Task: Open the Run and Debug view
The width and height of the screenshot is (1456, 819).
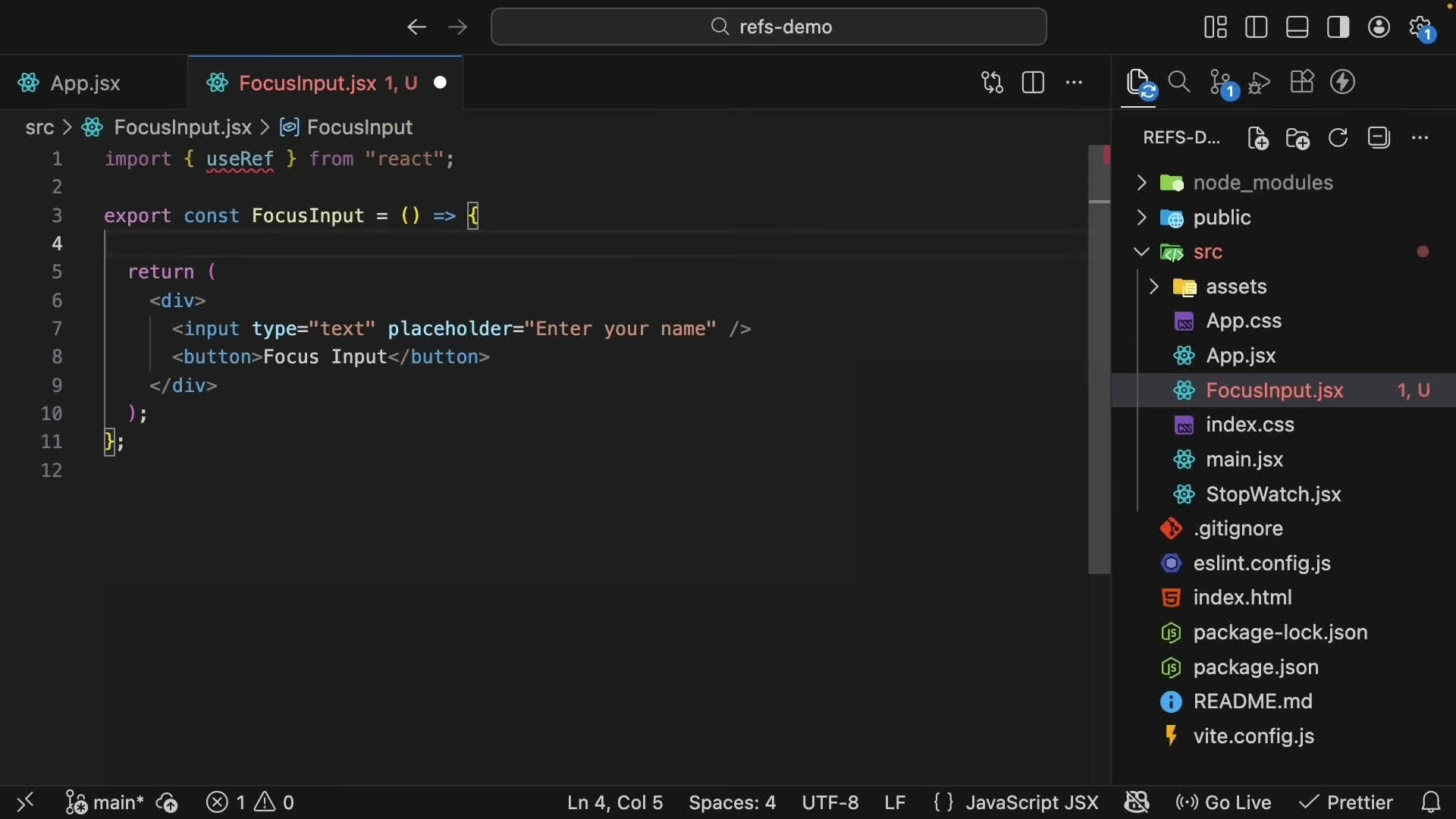Action: (1260, 82)
